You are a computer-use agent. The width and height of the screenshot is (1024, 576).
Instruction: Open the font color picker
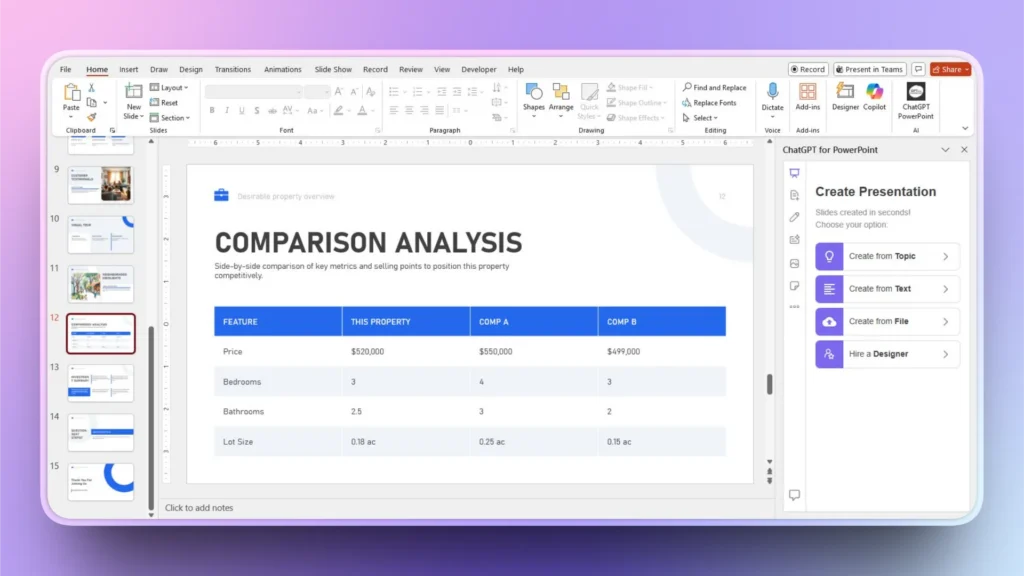pos(362,111)
